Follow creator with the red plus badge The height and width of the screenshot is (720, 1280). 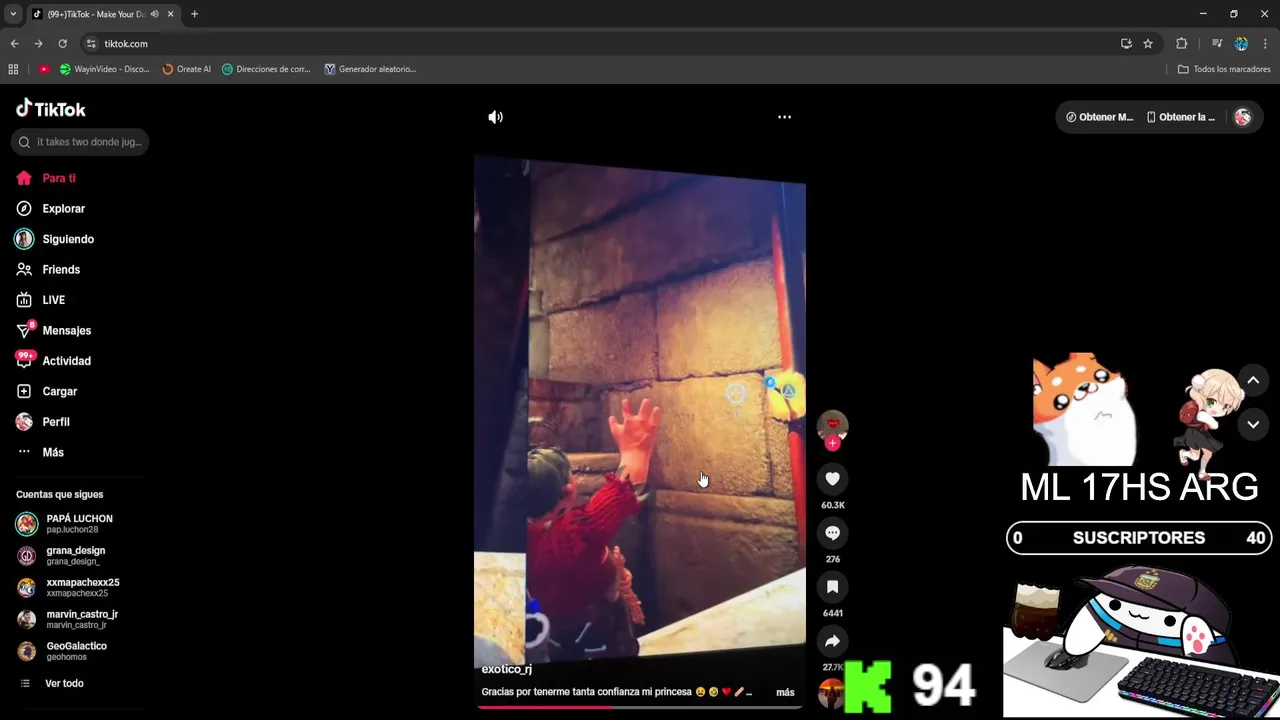click(832, 443)
